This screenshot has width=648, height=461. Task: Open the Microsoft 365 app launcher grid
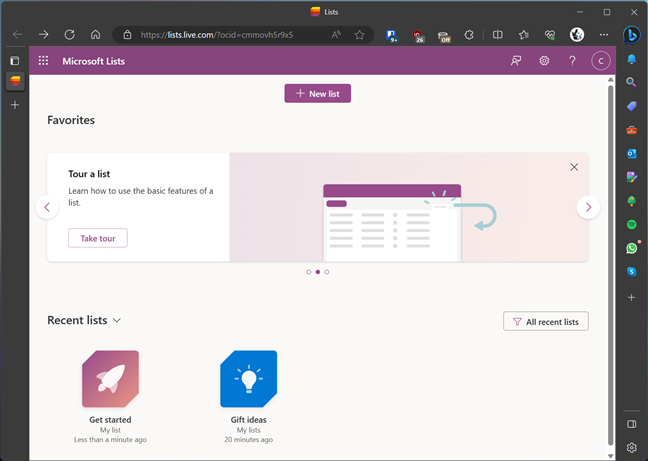43,61
